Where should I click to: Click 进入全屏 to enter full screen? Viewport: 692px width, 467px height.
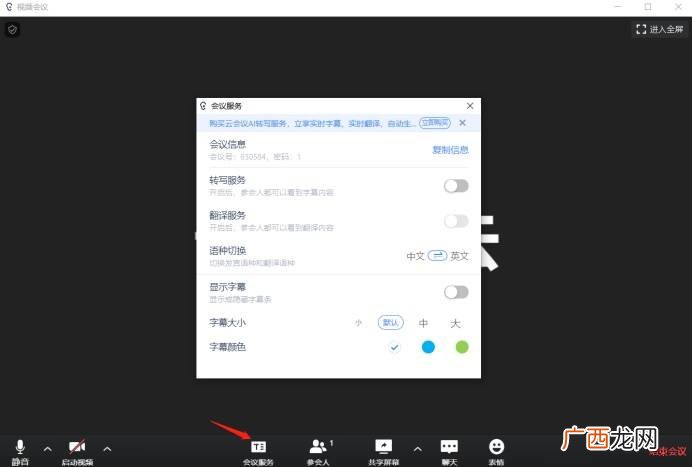[660, 30]
